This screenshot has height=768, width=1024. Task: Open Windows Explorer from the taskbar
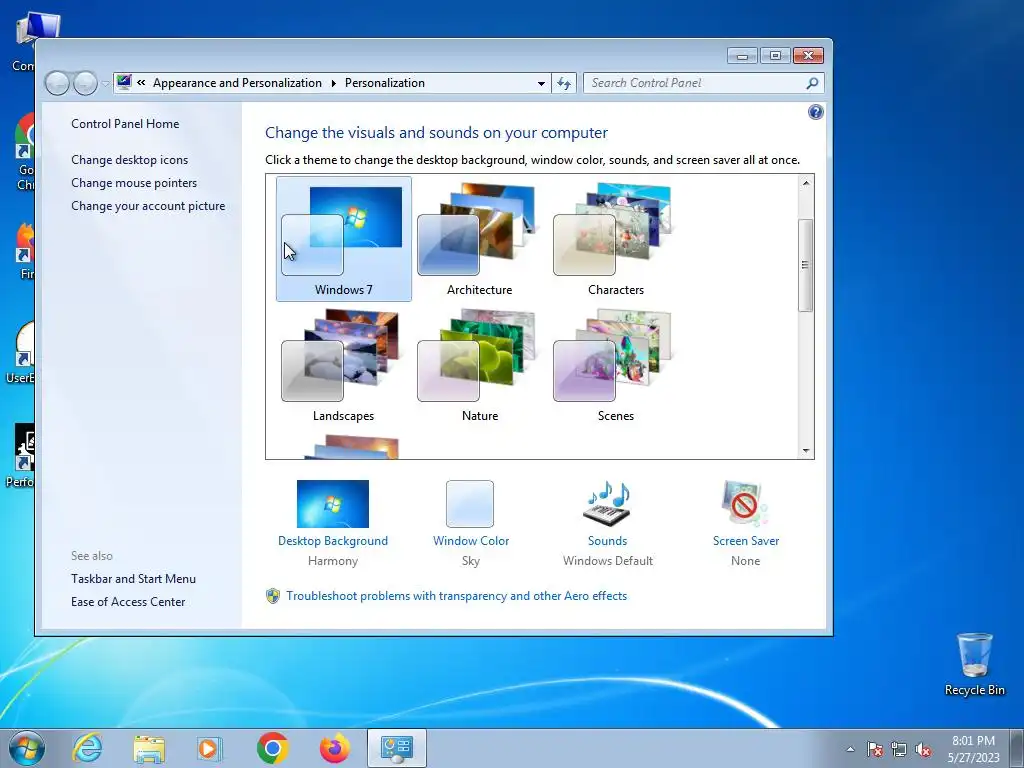(149, 748)
